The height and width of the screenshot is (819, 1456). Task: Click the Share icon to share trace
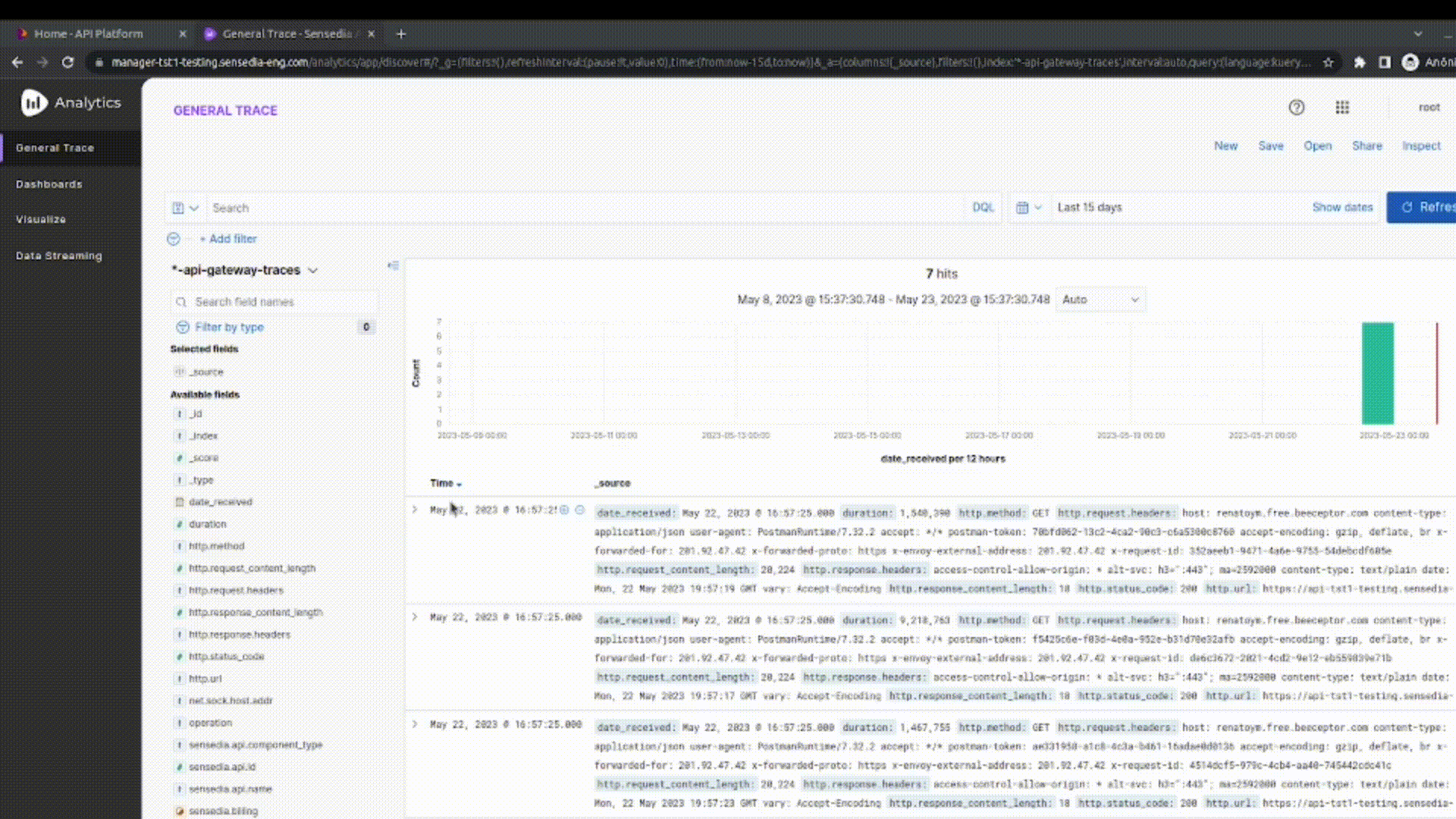1368,146
